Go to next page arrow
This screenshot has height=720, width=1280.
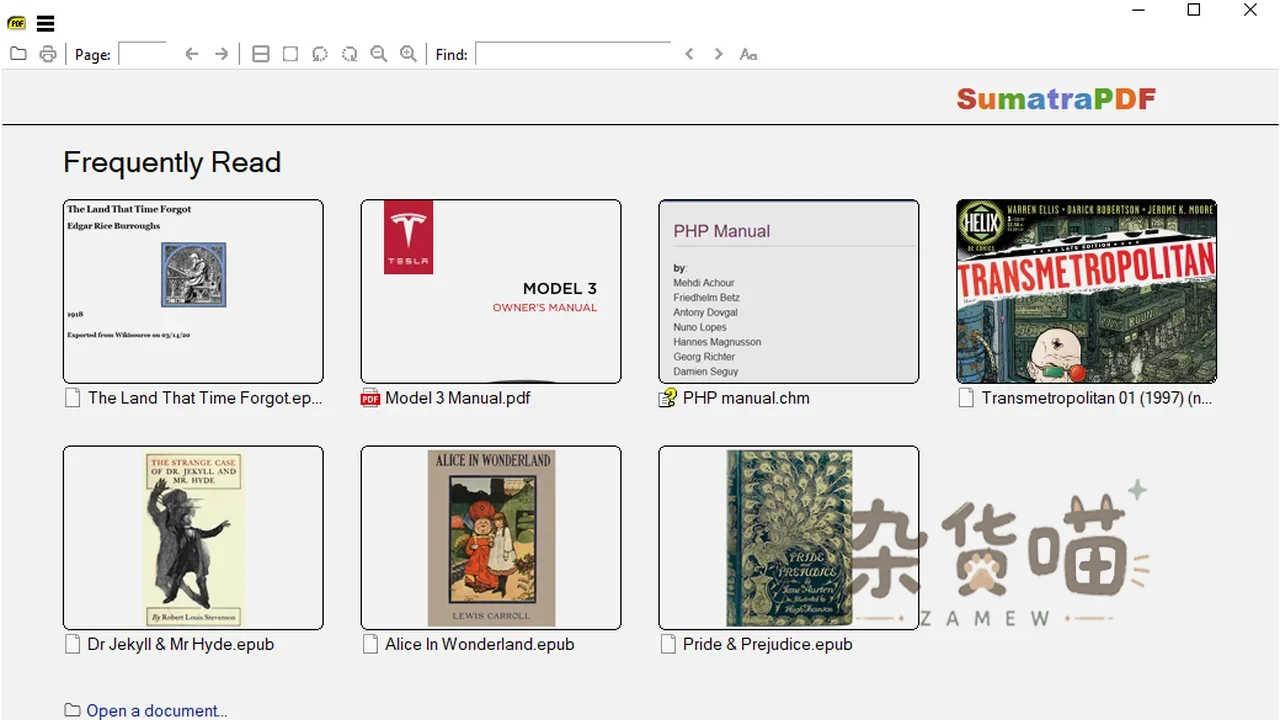coord(221,54)
